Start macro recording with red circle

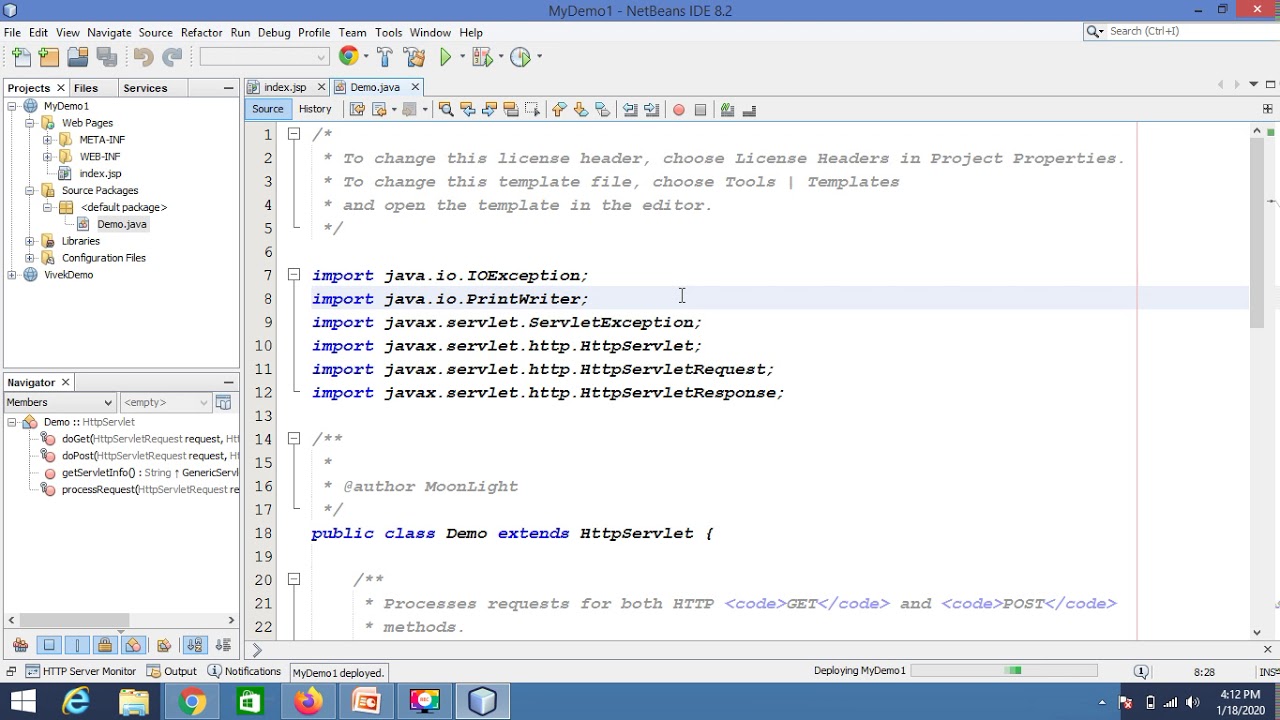[x=679, y=110]
